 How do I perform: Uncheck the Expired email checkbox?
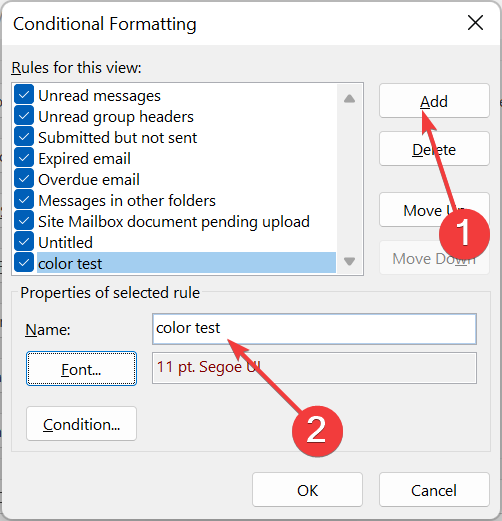[x=24, y=158]
